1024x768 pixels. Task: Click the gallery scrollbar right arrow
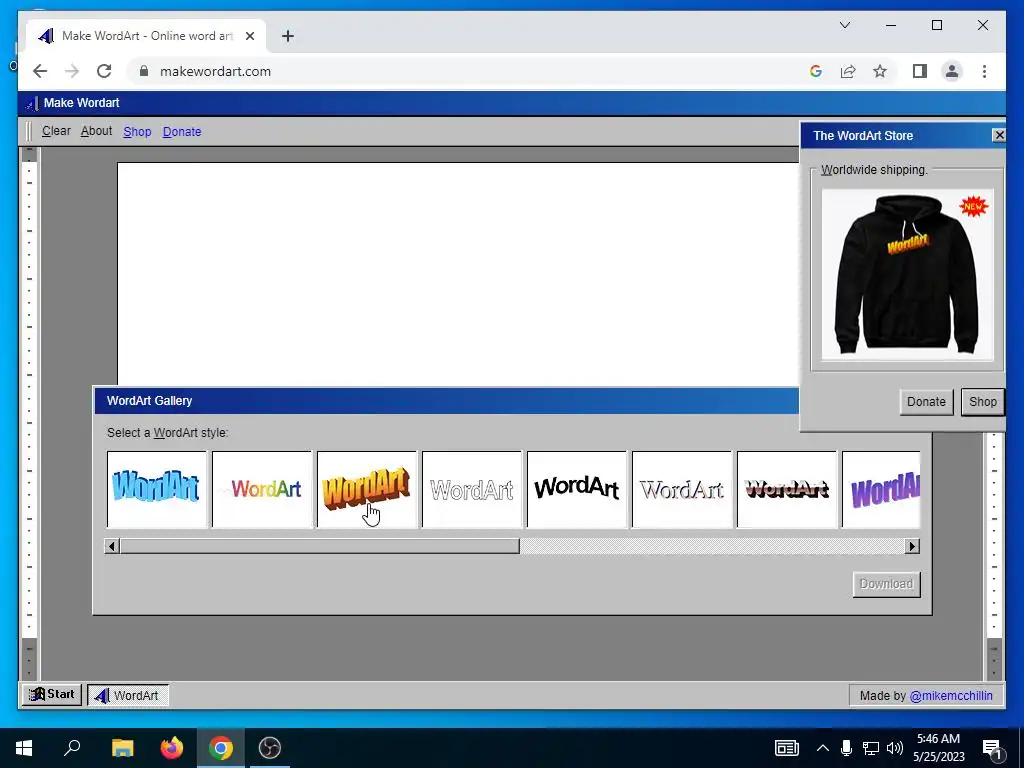click(912, 546)
